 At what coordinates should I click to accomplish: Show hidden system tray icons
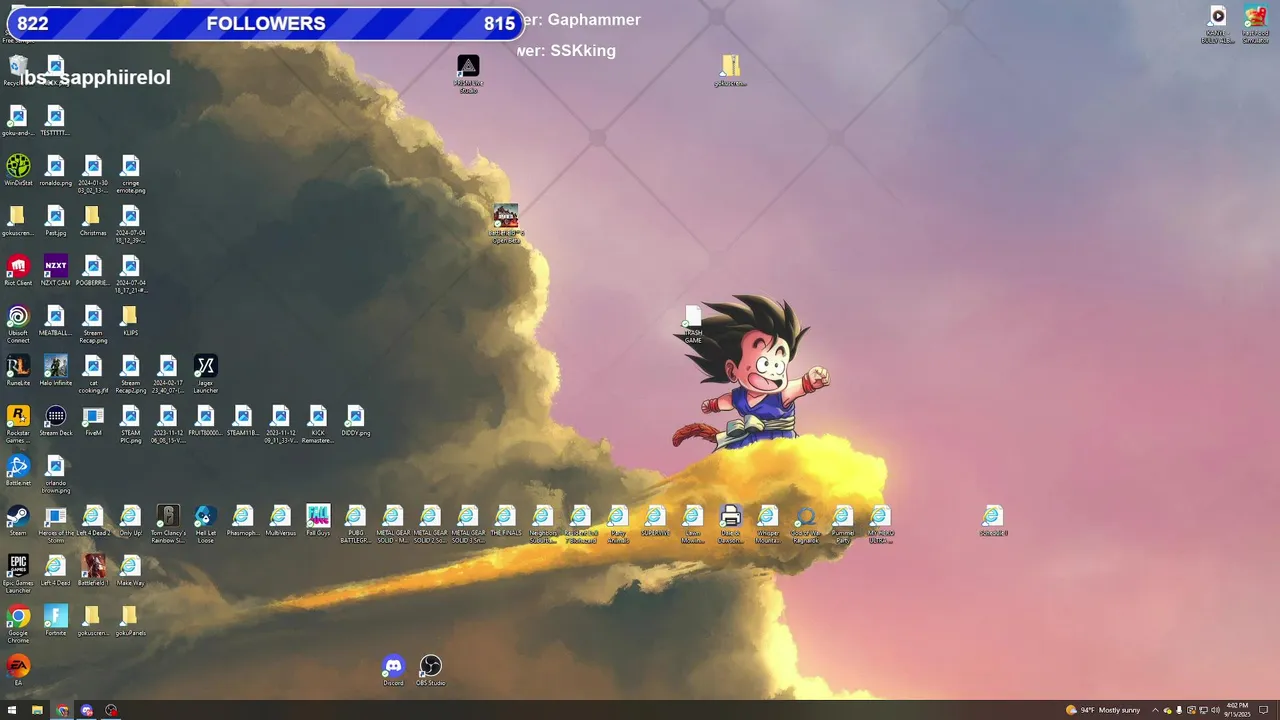[x=1156, y=710]
